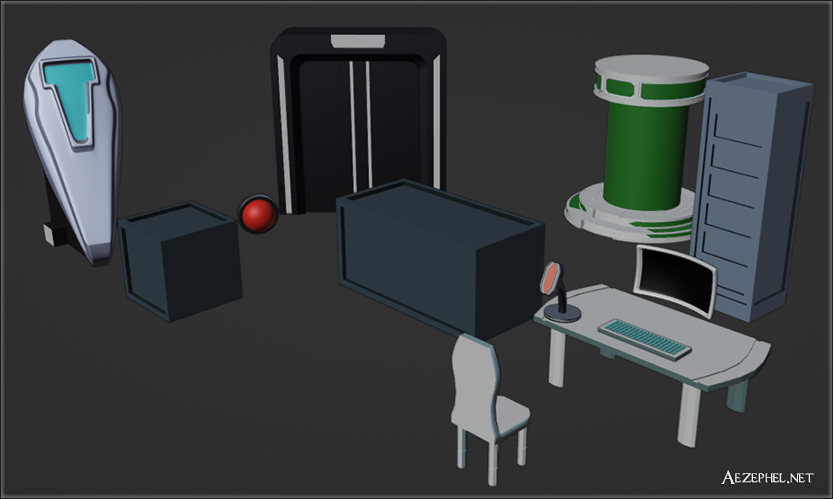This screenshot has width=833, height=499.
Task: Select the green cylinder tank model
Action: [636, 148]
